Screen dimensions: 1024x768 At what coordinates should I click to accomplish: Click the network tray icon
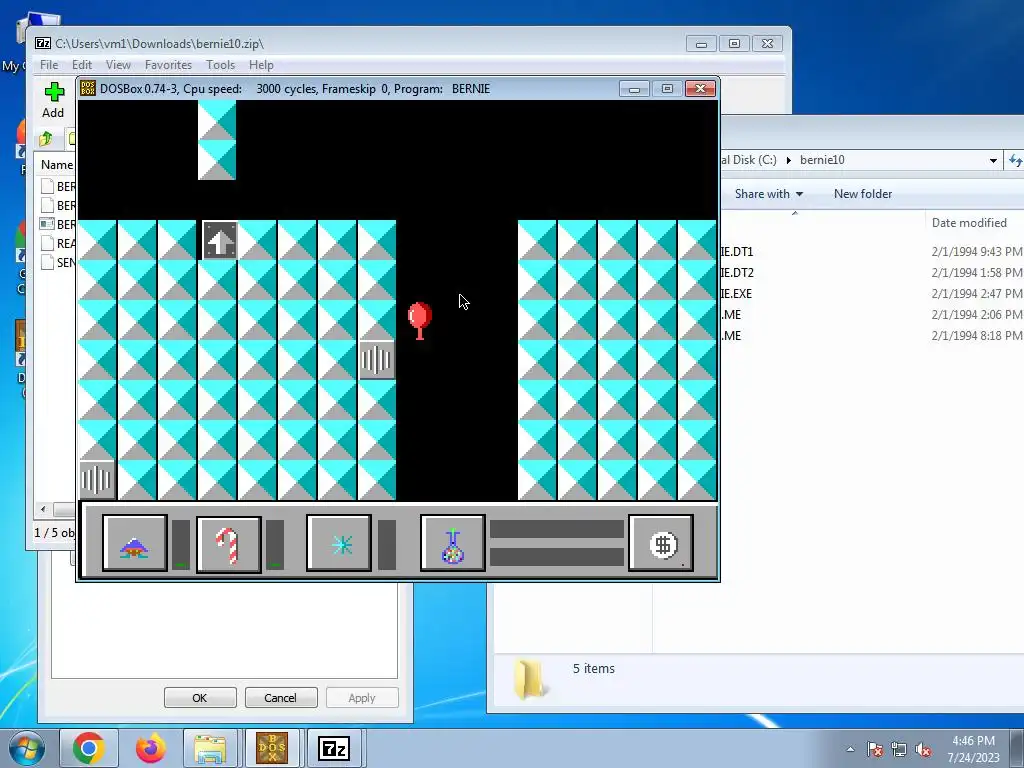[899, 749]
